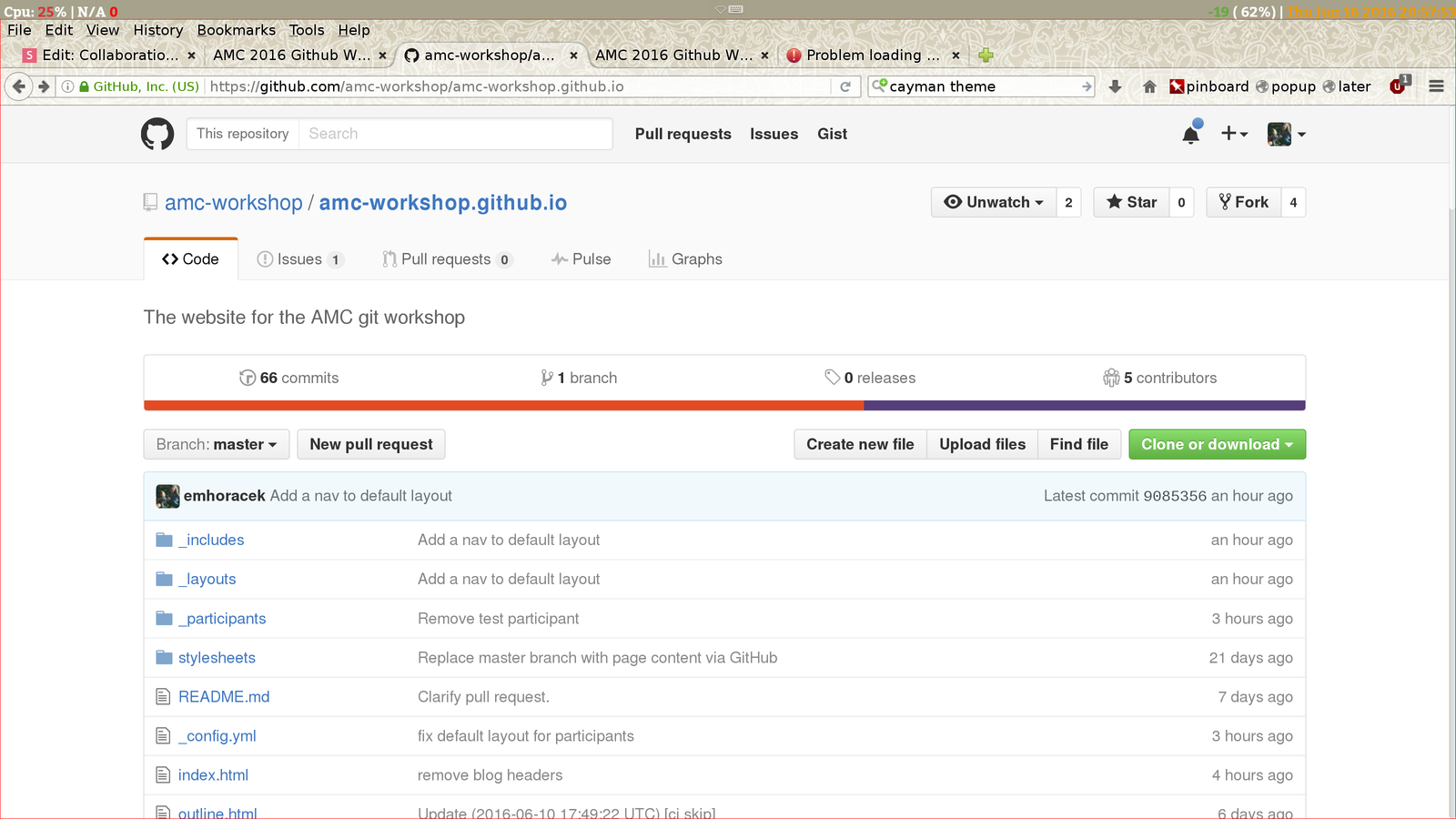1456x819 pixels.
Task: Click the stylesheets folder icon
Action: pyautogui.click(x=164, y=657)
